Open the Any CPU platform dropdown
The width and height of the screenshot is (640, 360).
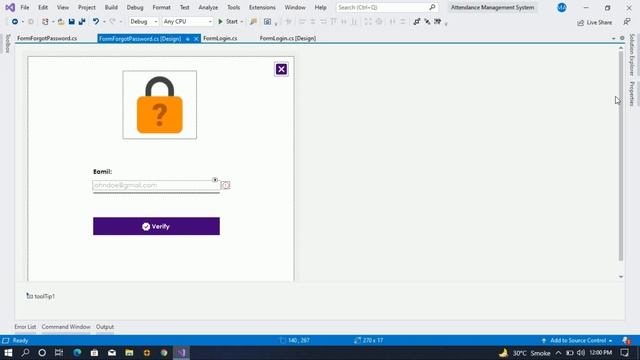pos(187,22)
